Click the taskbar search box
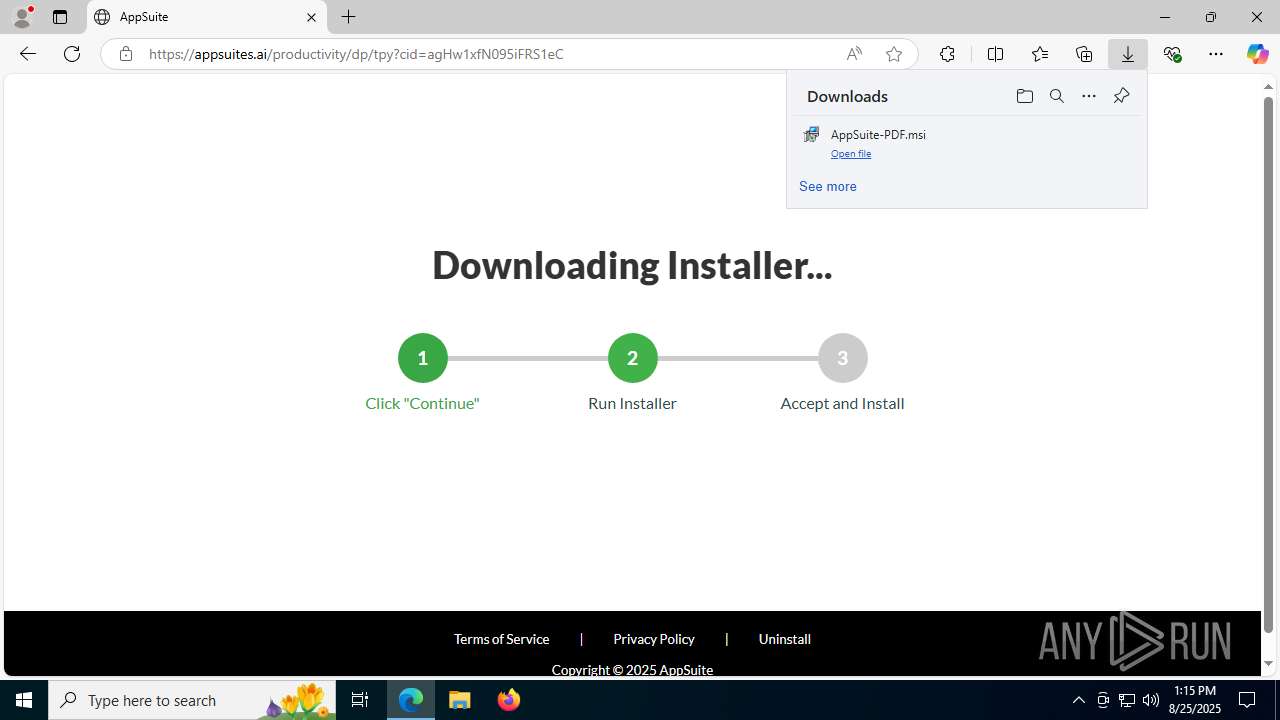1280x720 pixels. (x=192, y=700)
